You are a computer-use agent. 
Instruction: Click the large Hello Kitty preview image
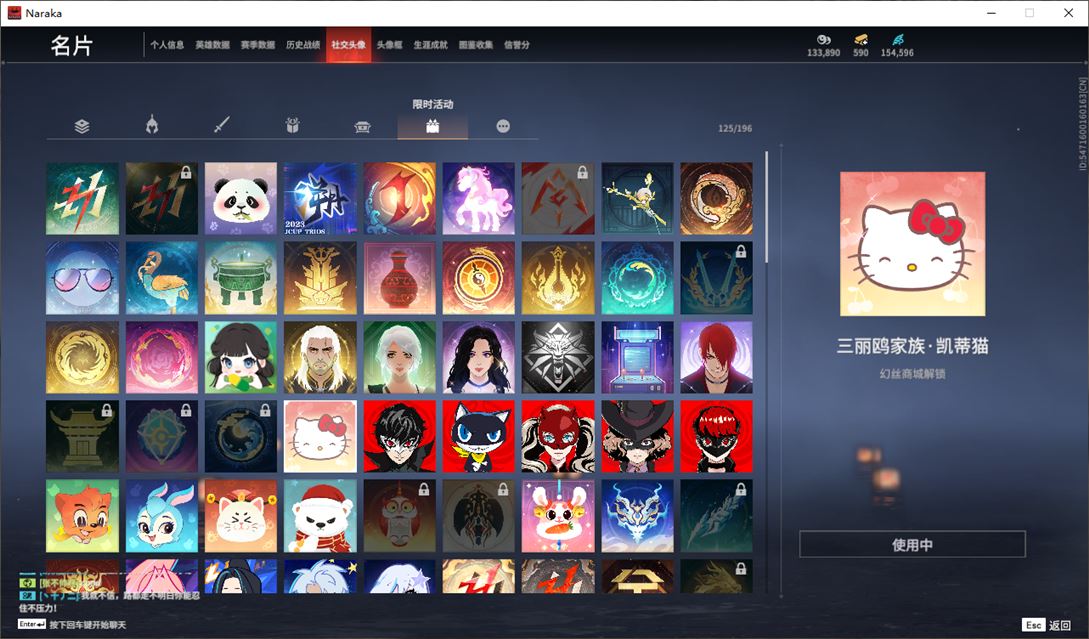(912, 244)
